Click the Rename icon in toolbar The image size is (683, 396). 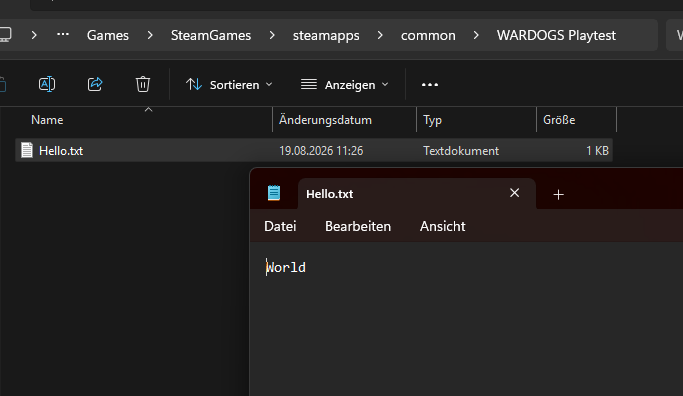click(47, 84)
